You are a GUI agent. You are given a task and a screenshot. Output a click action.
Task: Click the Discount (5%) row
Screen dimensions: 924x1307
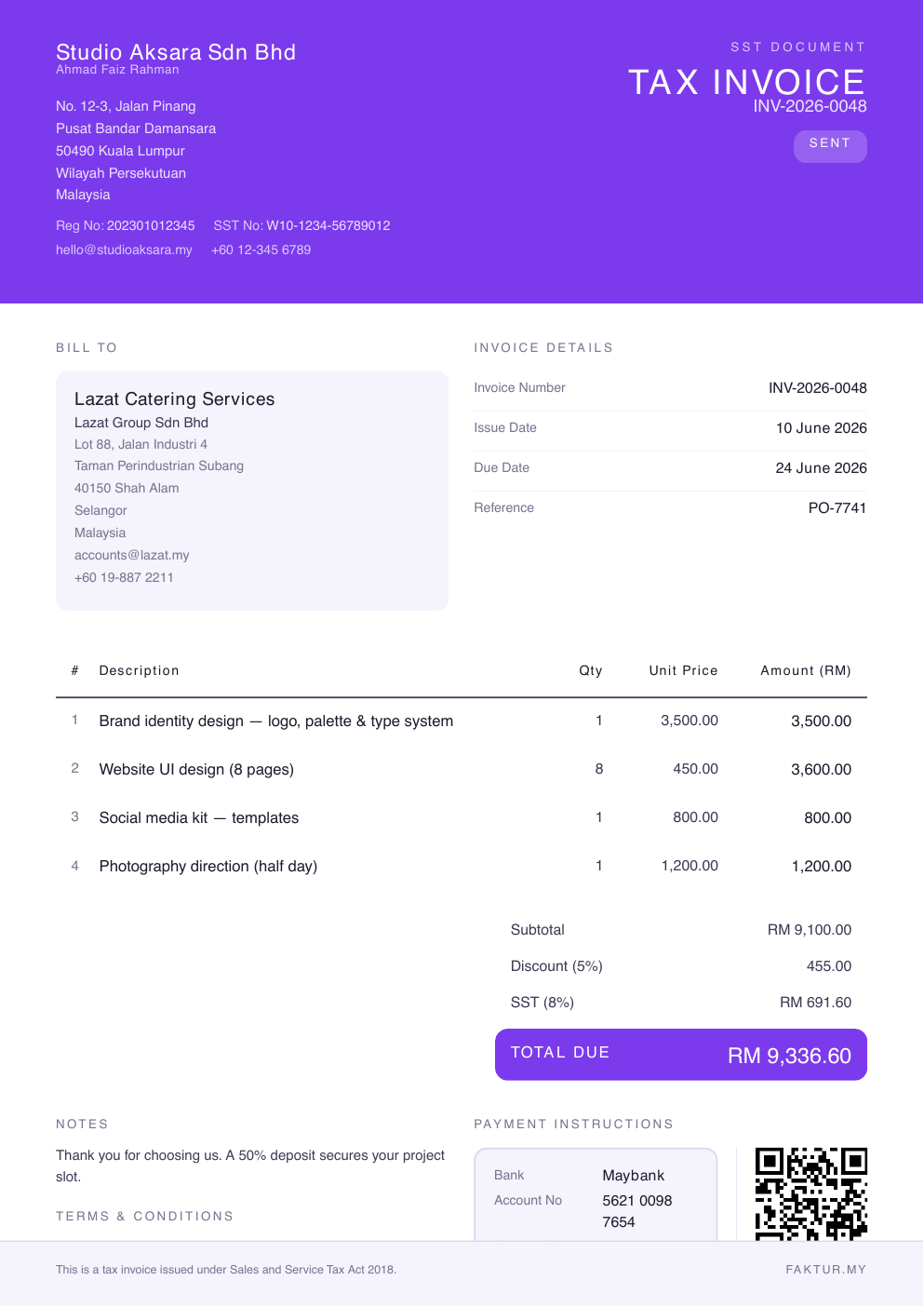tap(681, 966)
